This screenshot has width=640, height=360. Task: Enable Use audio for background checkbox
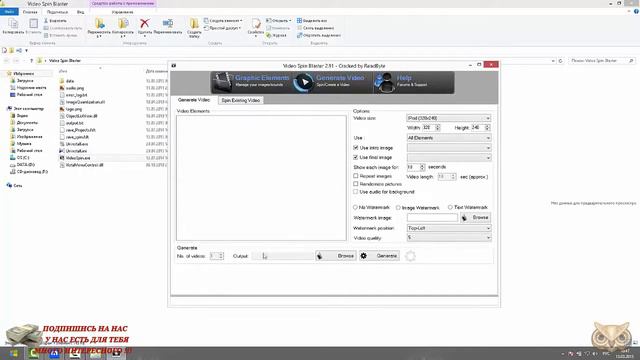click(356, 191)
